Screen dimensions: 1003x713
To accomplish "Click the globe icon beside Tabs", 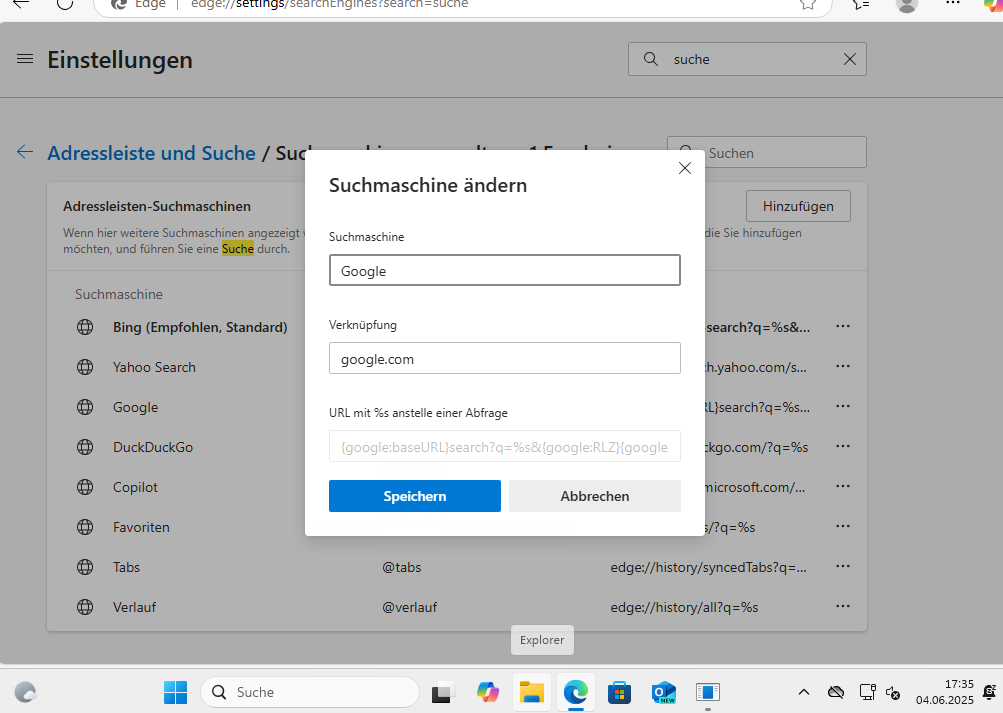I will (85, 567).
